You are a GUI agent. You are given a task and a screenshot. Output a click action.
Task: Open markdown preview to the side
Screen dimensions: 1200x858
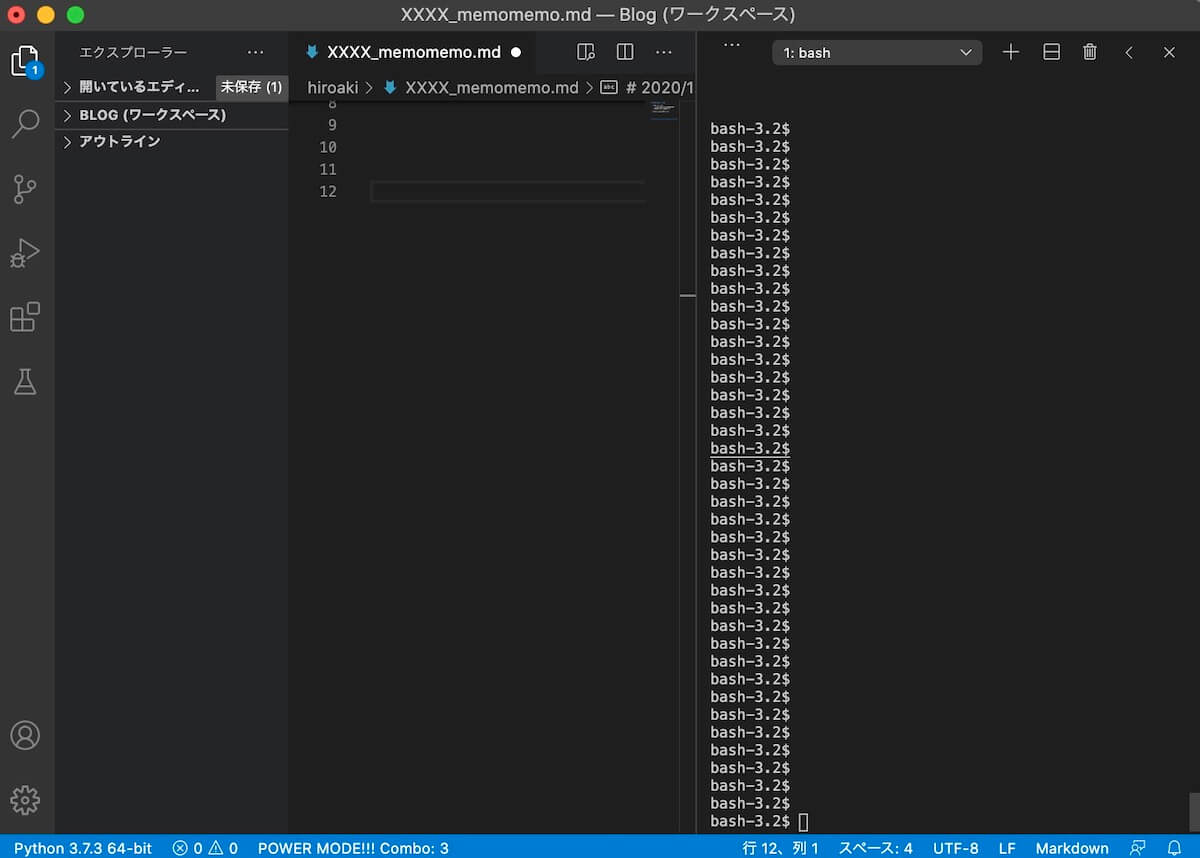pos(587,52)
